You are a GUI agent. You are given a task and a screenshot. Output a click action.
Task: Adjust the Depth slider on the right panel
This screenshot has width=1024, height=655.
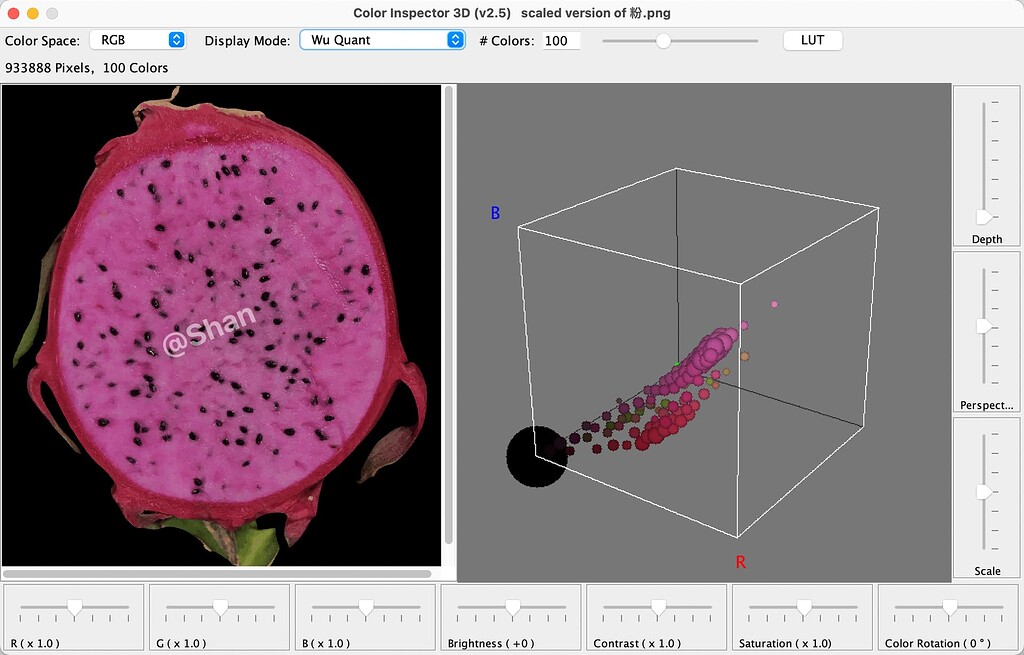(985, 219)
